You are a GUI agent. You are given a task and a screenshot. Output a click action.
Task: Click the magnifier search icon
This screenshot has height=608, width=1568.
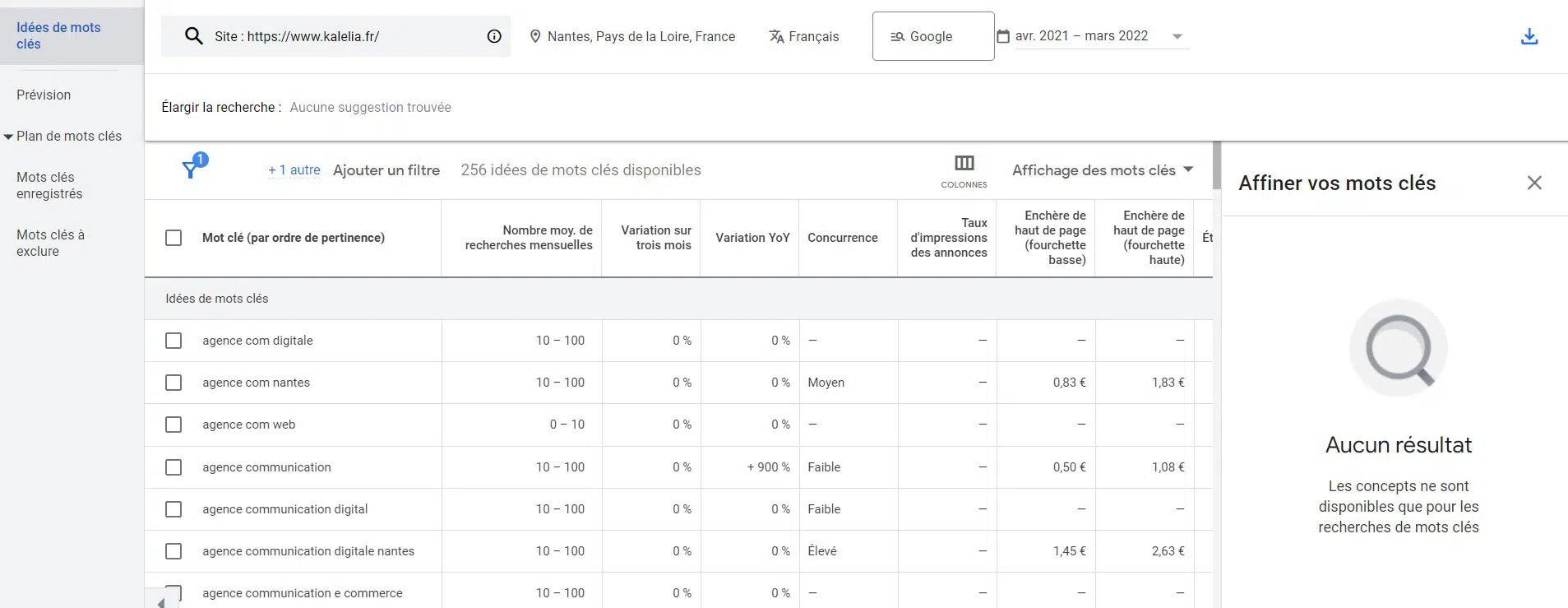coord(193,36)
